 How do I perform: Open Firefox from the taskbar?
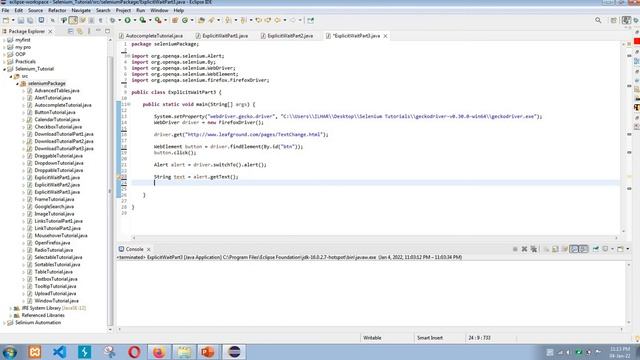click(159, 352)
